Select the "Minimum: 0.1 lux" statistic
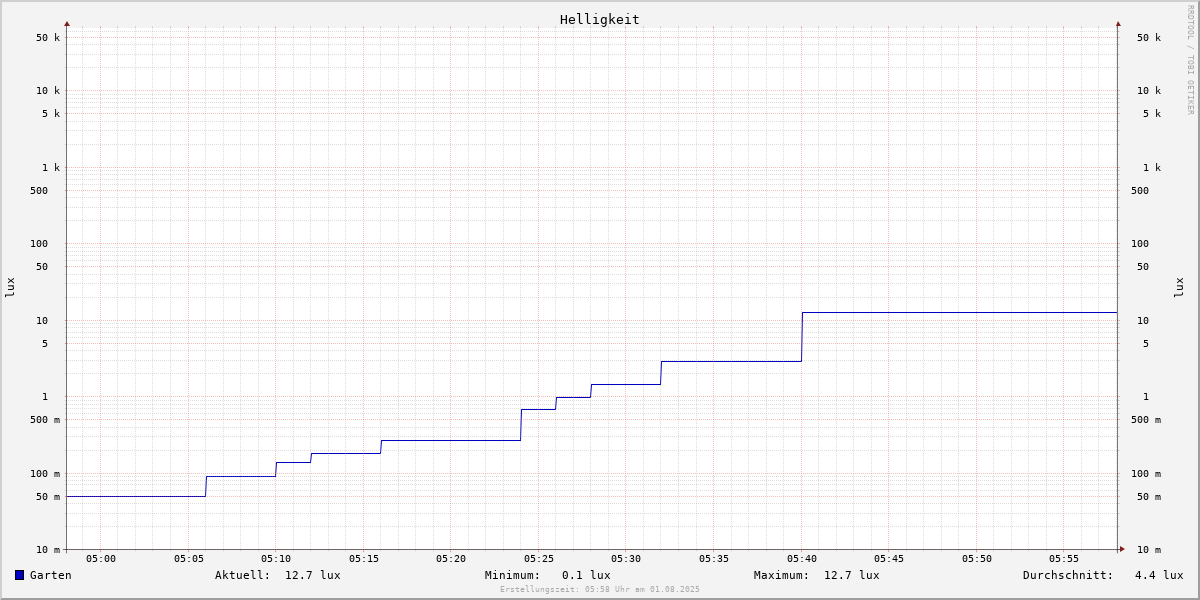This screenshot has width=1200, height=600. point(548,575)
